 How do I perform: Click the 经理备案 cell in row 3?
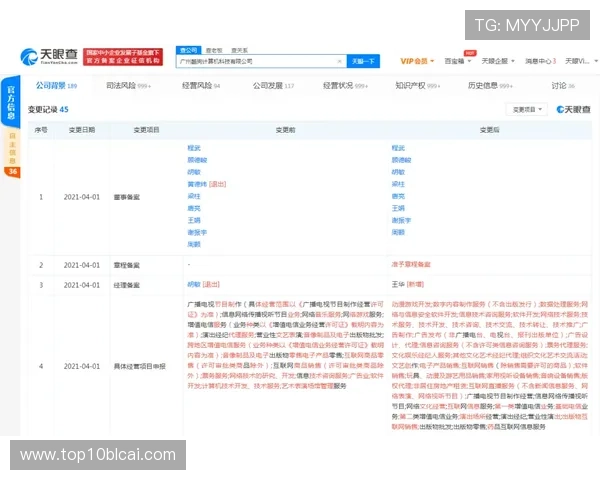pyautogui.click(x=127, y=285)
